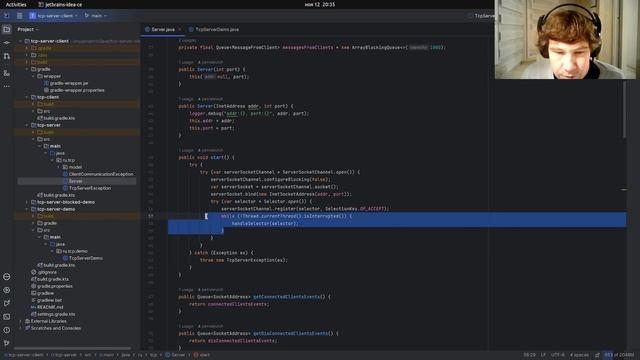Open tcp-server-client project dropdown
The width and height of the screenshot is (640, 360).
[x=53, y=16]
